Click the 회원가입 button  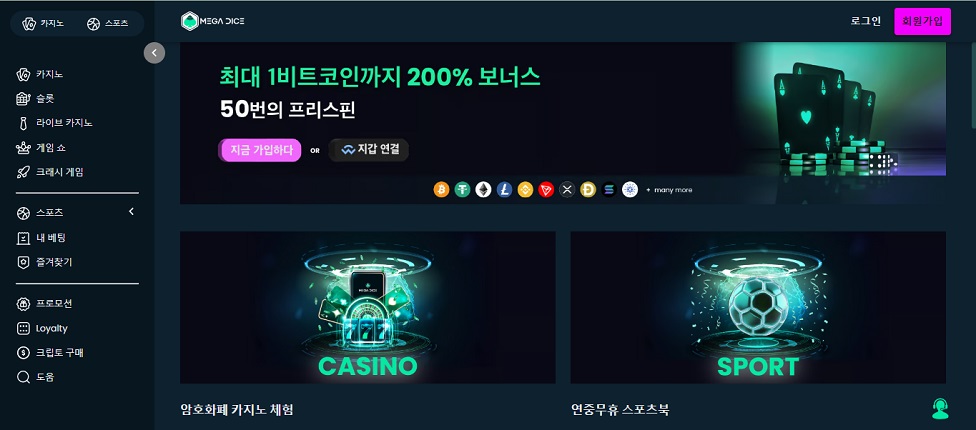922,21
